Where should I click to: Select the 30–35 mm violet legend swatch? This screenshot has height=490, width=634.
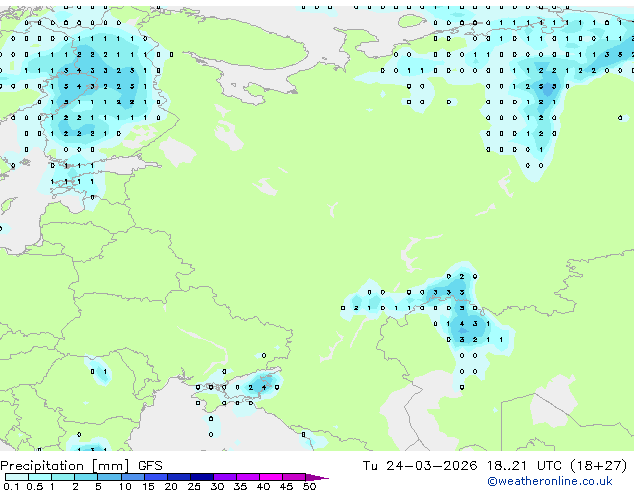click(225, 477)
